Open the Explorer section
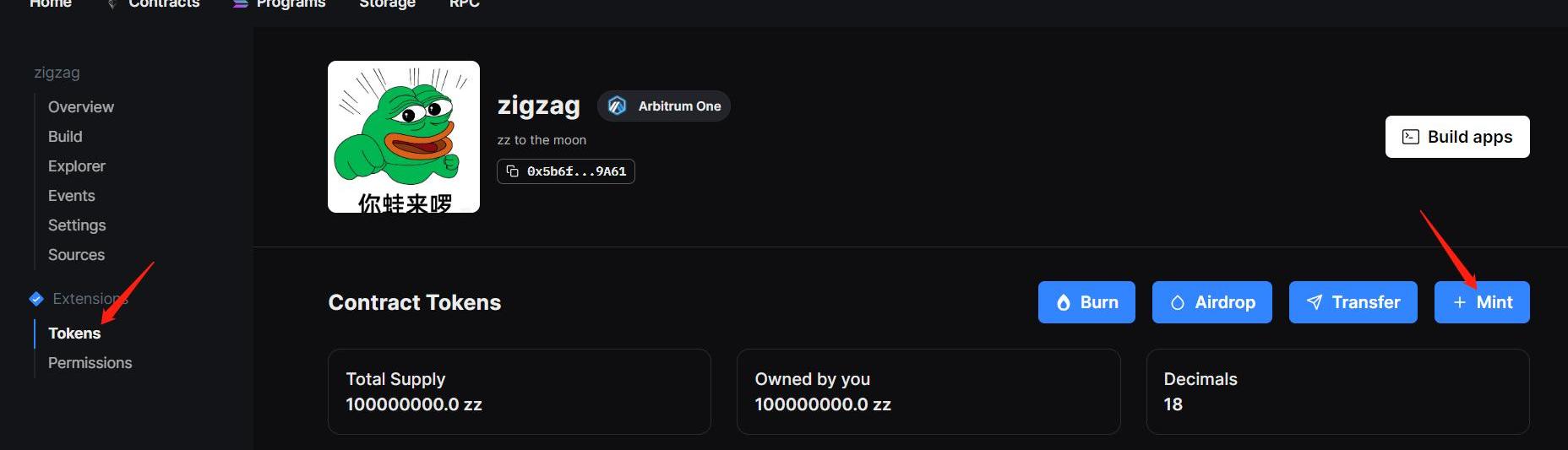 (76, 166)
